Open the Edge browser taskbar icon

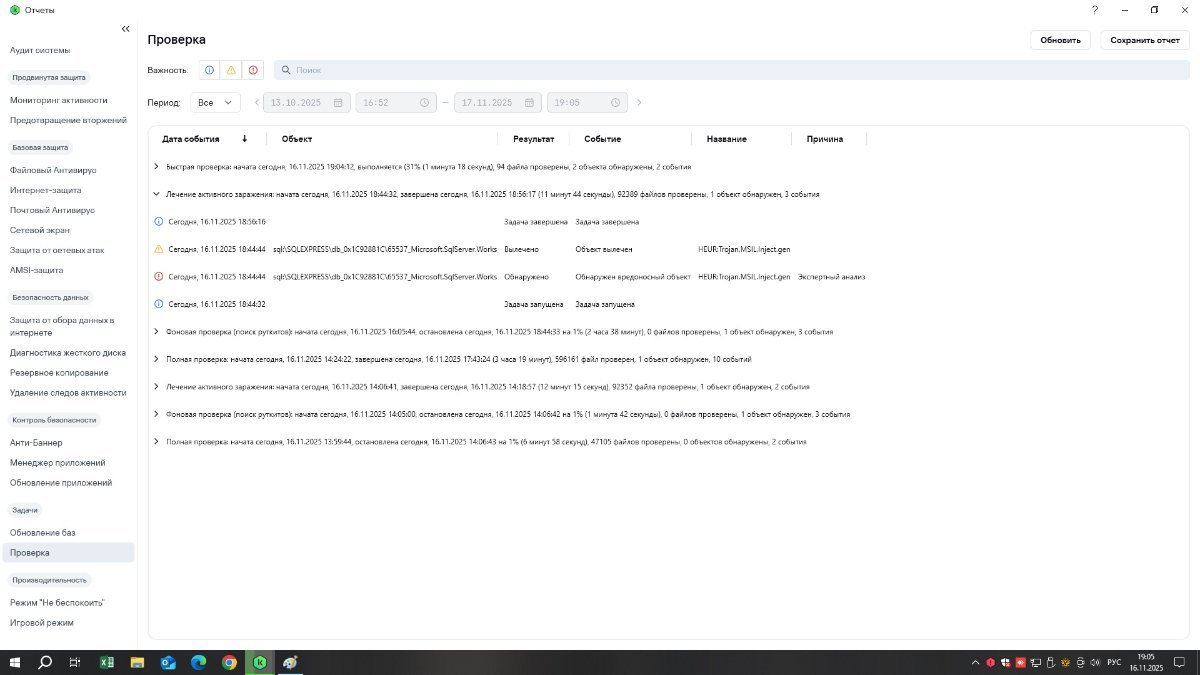point(198,662)
